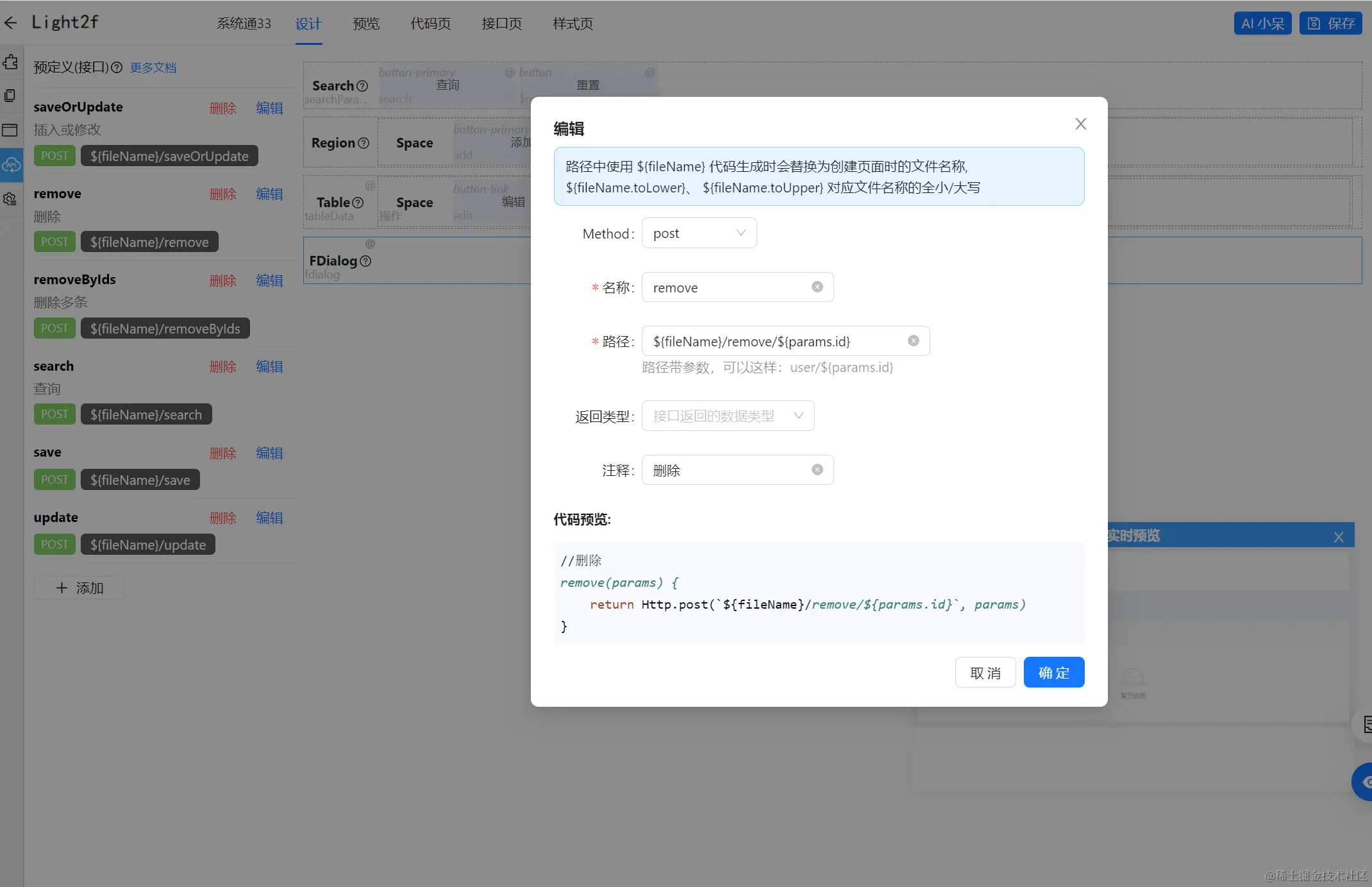The height and width of the screenshot is (887, 1372).
Task: Switch to the 接口页 tab
Action: pos(501,24)
